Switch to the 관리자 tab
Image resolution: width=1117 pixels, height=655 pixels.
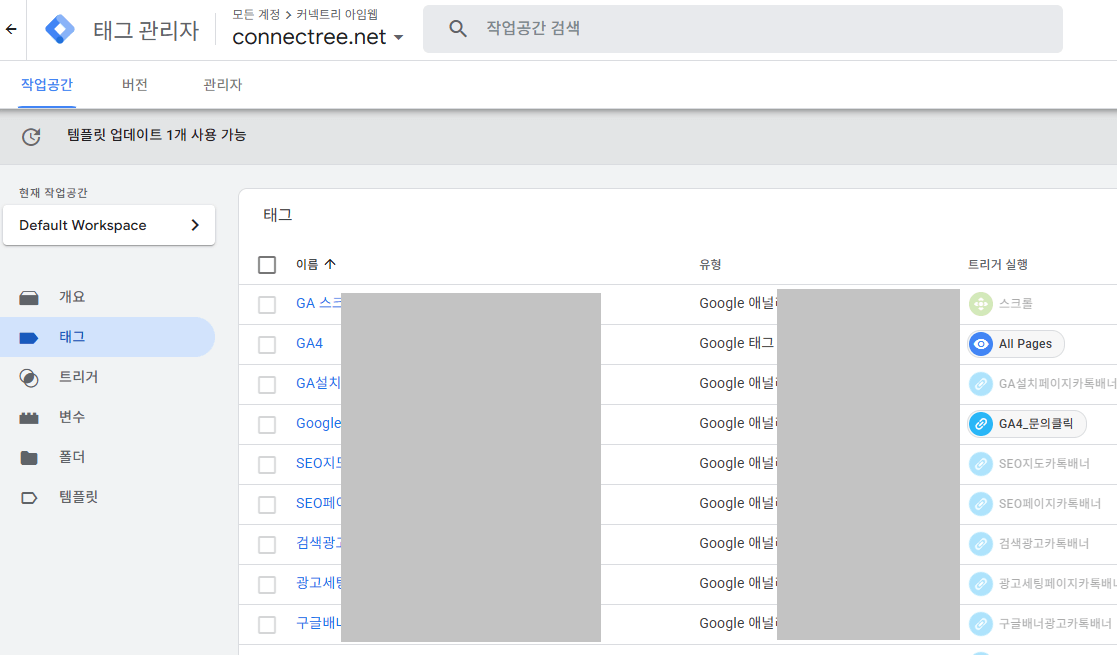pyautogui.click(x=222, y=84)
